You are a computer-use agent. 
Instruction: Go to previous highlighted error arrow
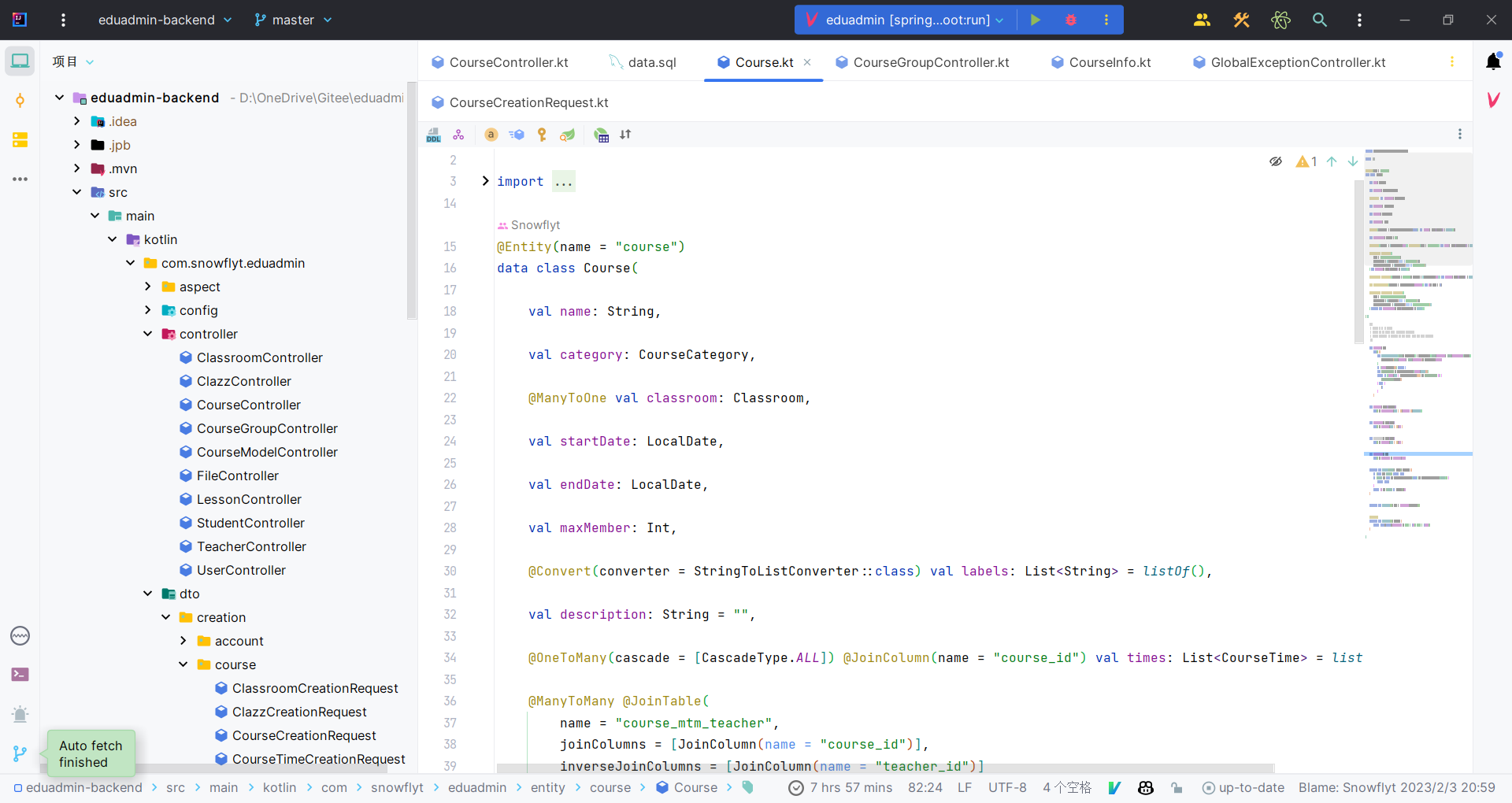(x=1332, y=161)
